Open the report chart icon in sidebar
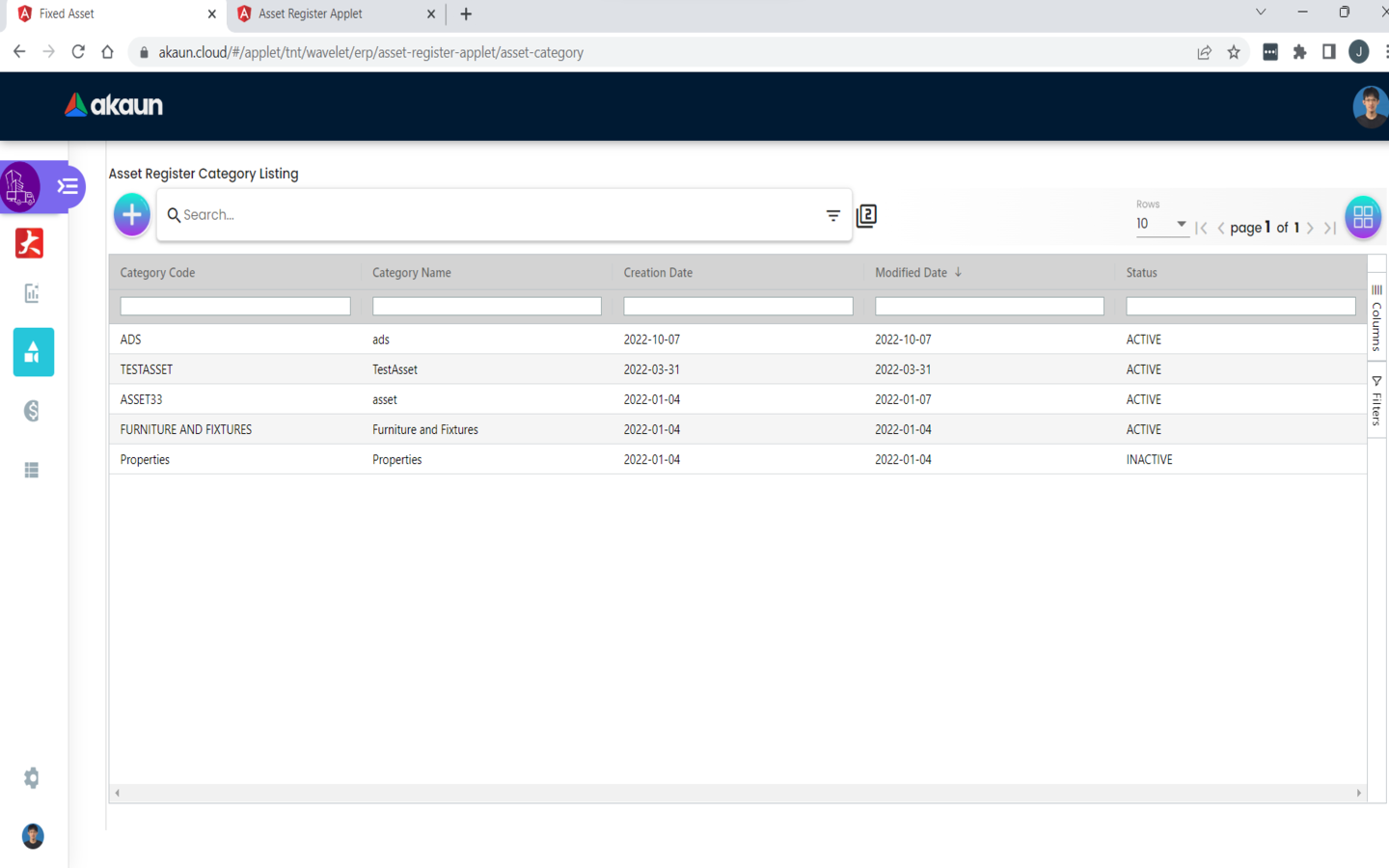The width and height of the screenshot is (1389, 868). pos(32,293)
